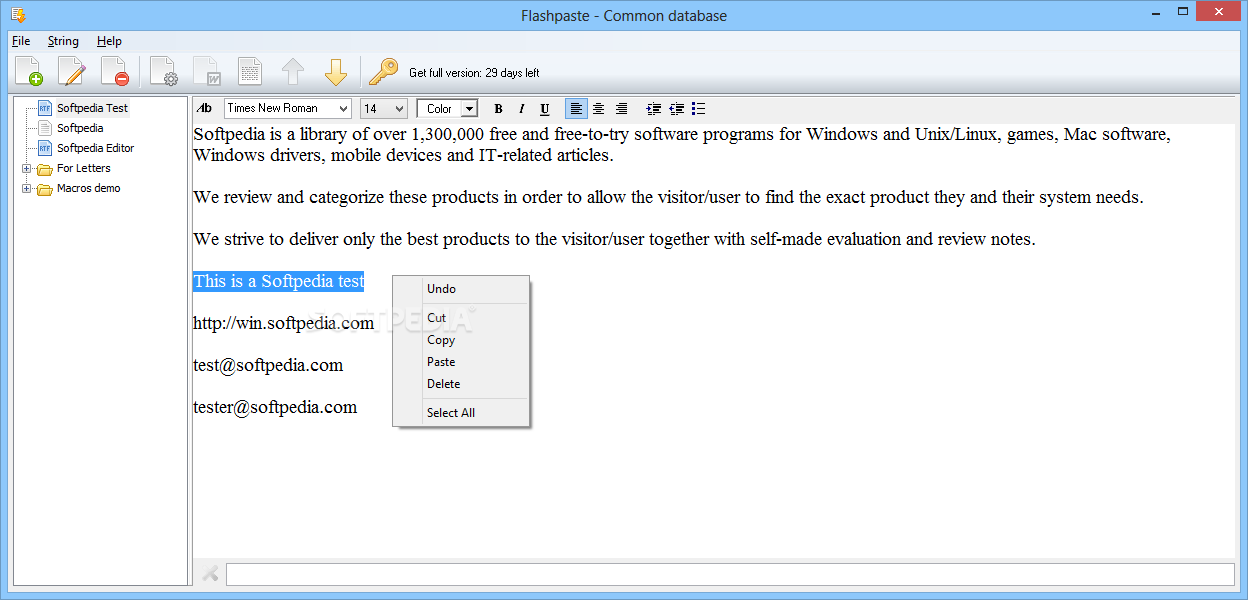
Task: Toggle bullet list formatting
Action: tap(699, 109)
